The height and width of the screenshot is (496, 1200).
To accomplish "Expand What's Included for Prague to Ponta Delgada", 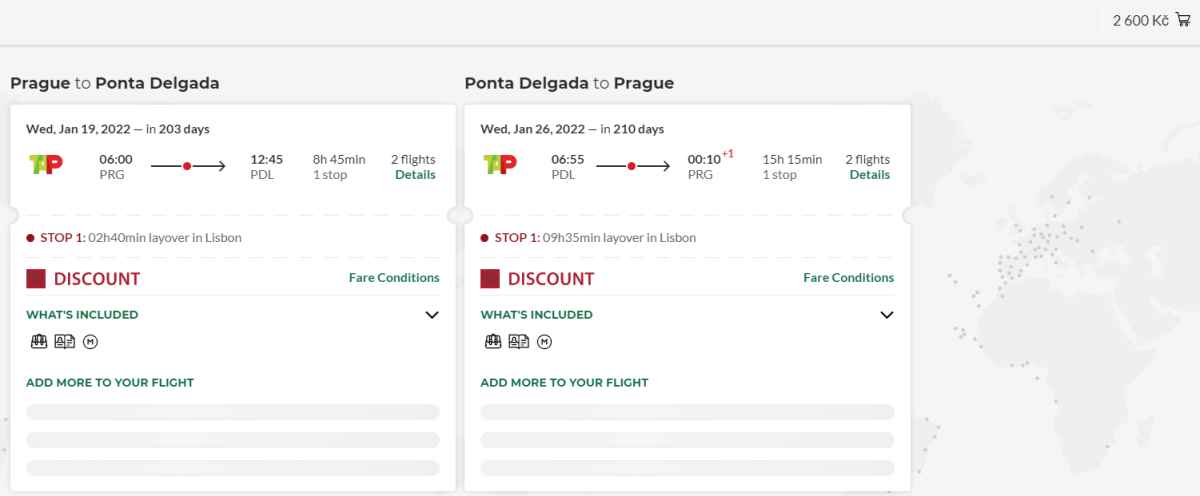I will 432,315.
